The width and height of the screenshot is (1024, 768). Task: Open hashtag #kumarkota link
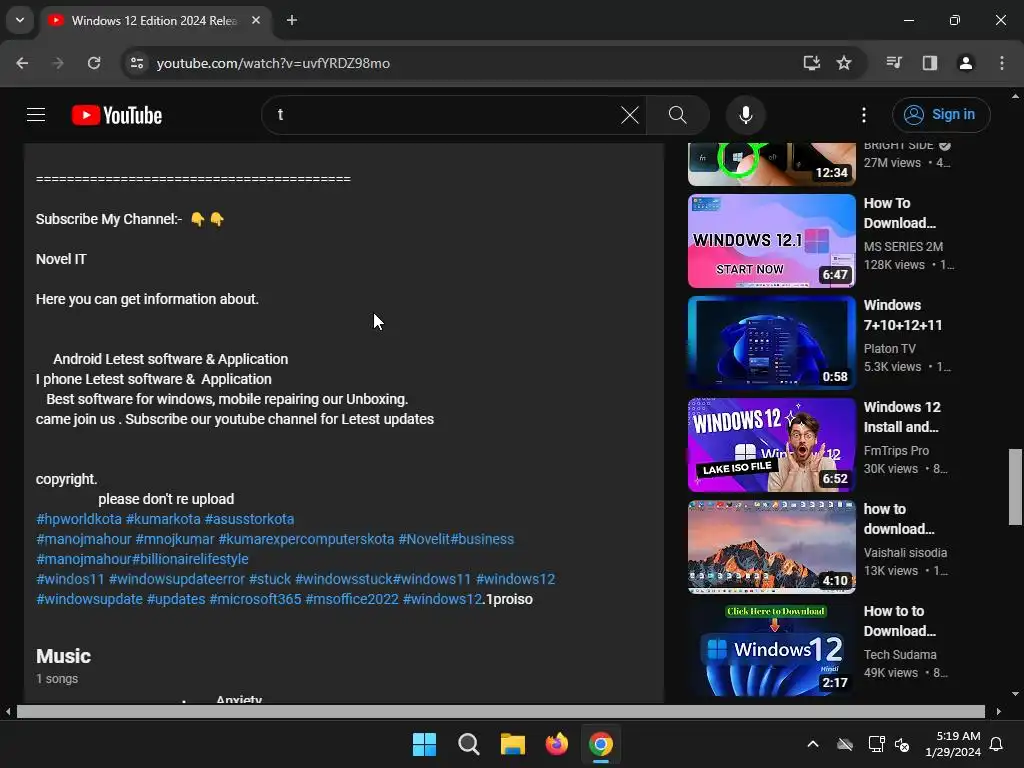point(163,519)
